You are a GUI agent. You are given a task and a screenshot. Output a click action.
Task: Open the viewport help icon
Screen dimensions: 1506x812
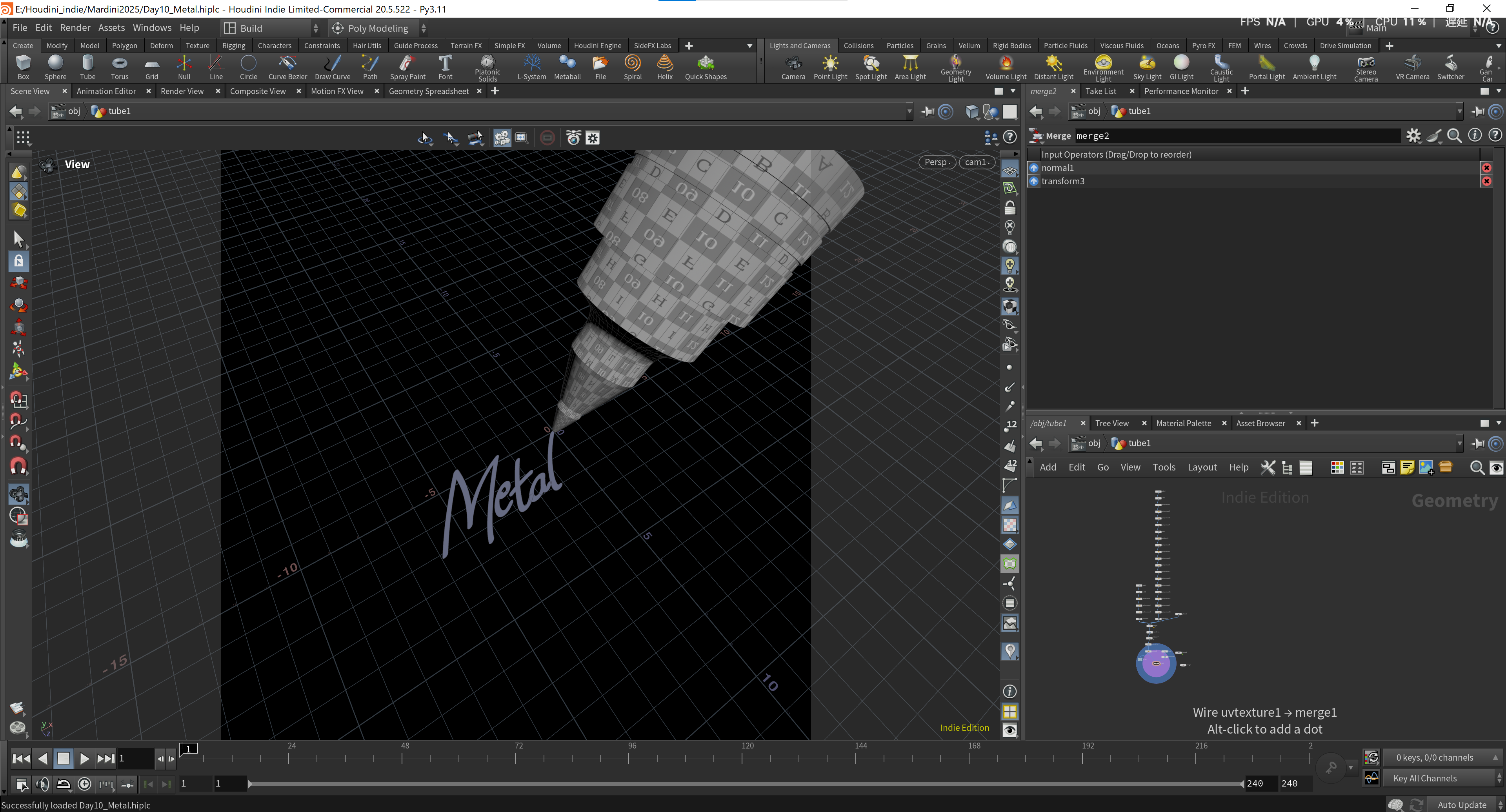click(x=1009, y=137)
